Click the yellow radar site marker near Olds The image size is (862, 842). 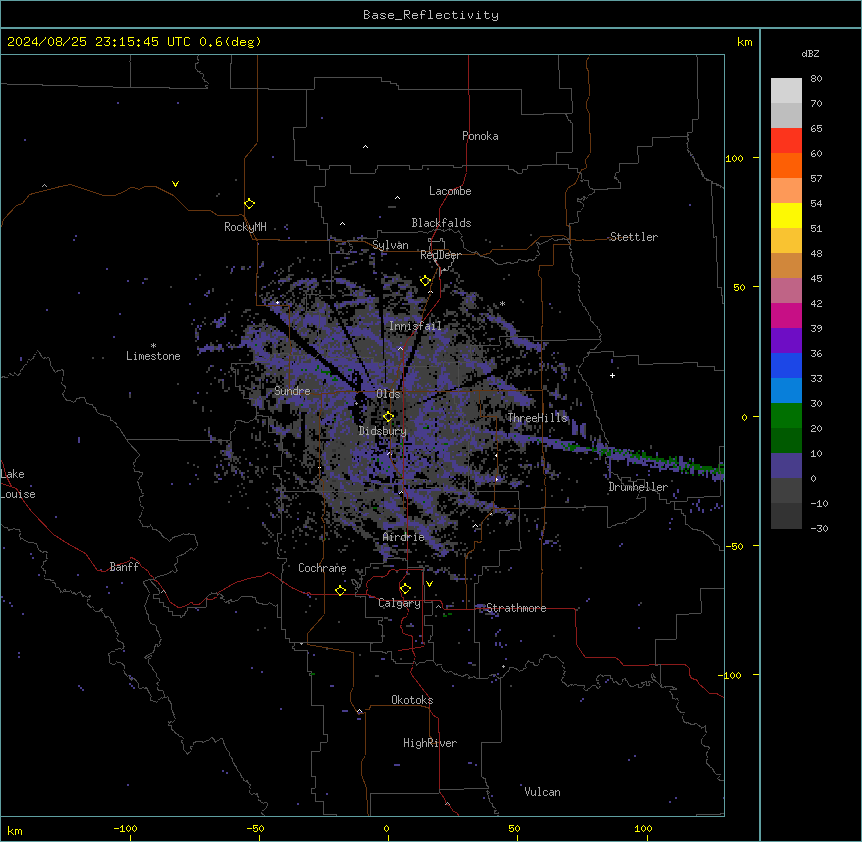coord(388,417)
